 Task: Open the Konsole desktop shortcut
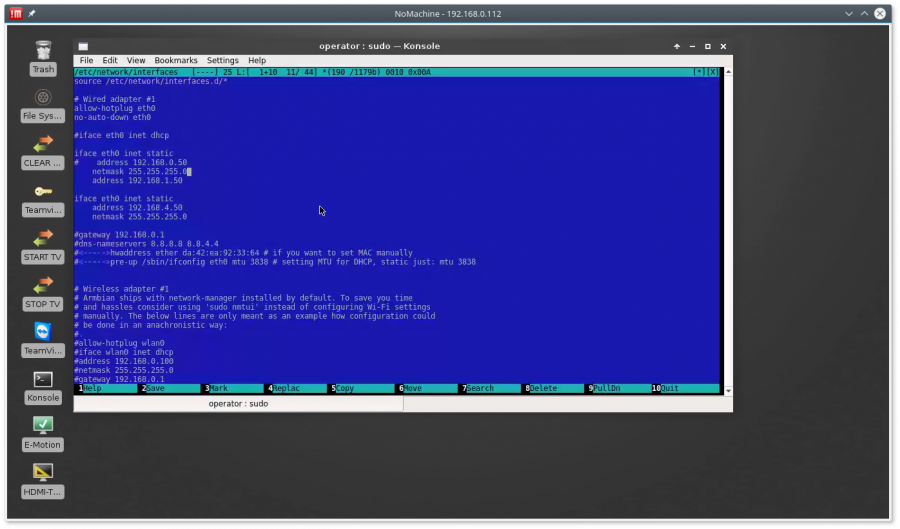point(43,379)
